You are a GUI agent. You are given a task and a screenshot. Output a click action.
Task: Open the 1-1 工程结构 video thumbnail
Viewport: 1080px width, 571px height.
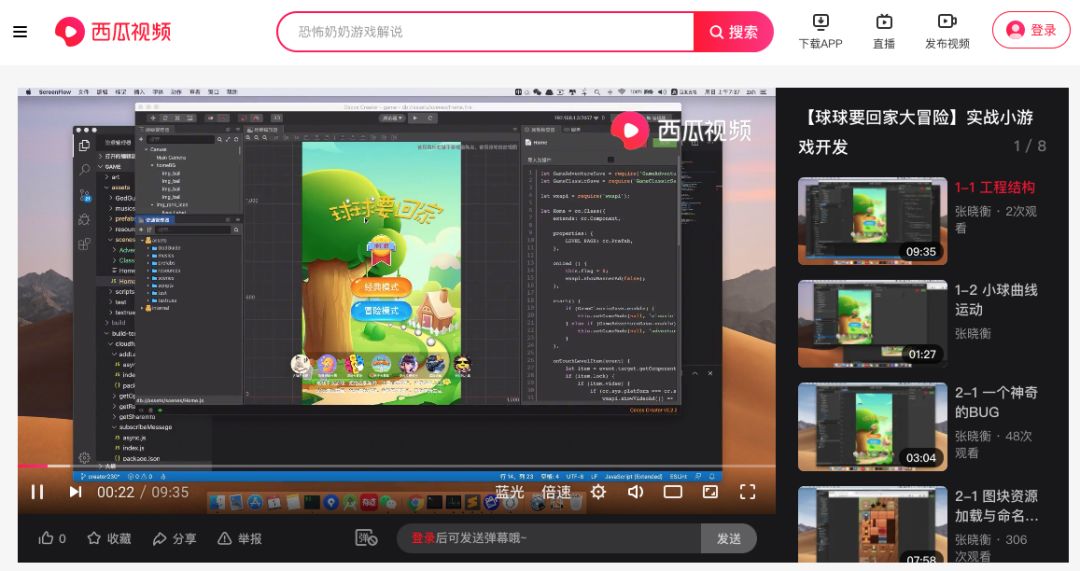tap(873, 221)
